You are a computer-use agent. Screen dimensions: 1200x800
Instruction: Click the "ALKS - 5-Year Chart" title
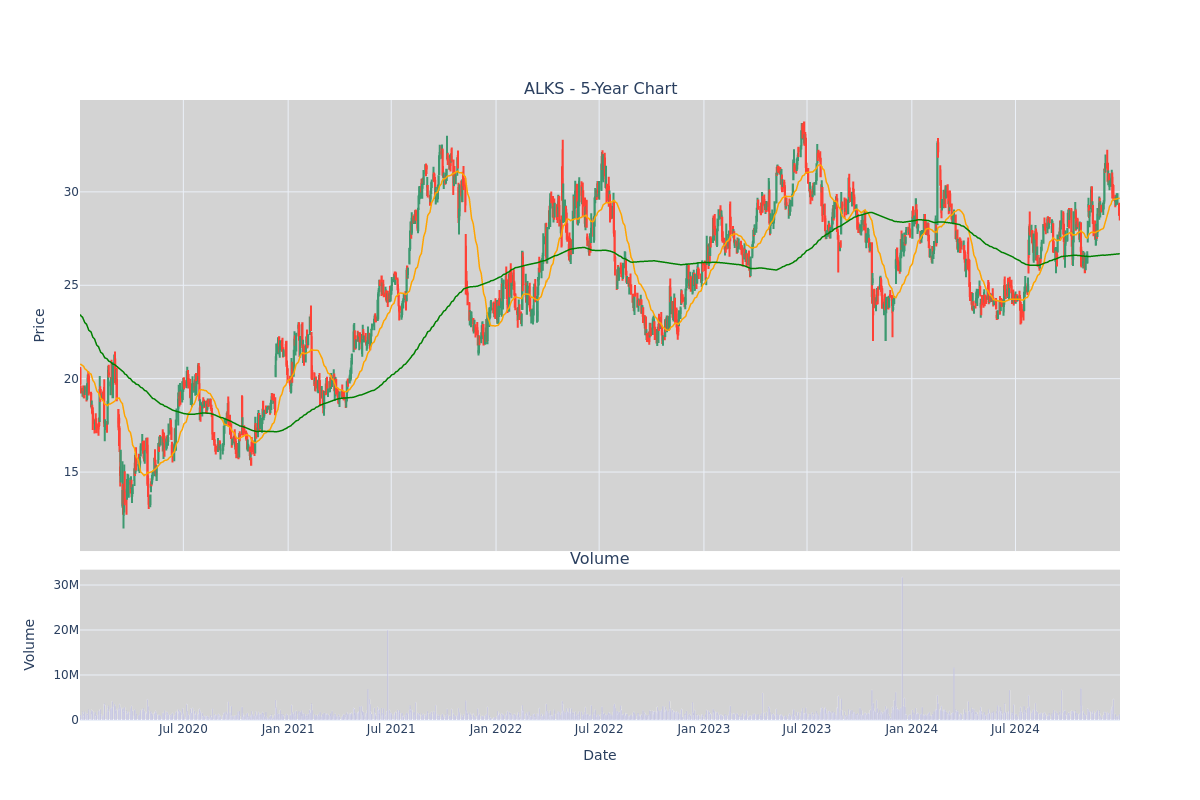(600, 89)
